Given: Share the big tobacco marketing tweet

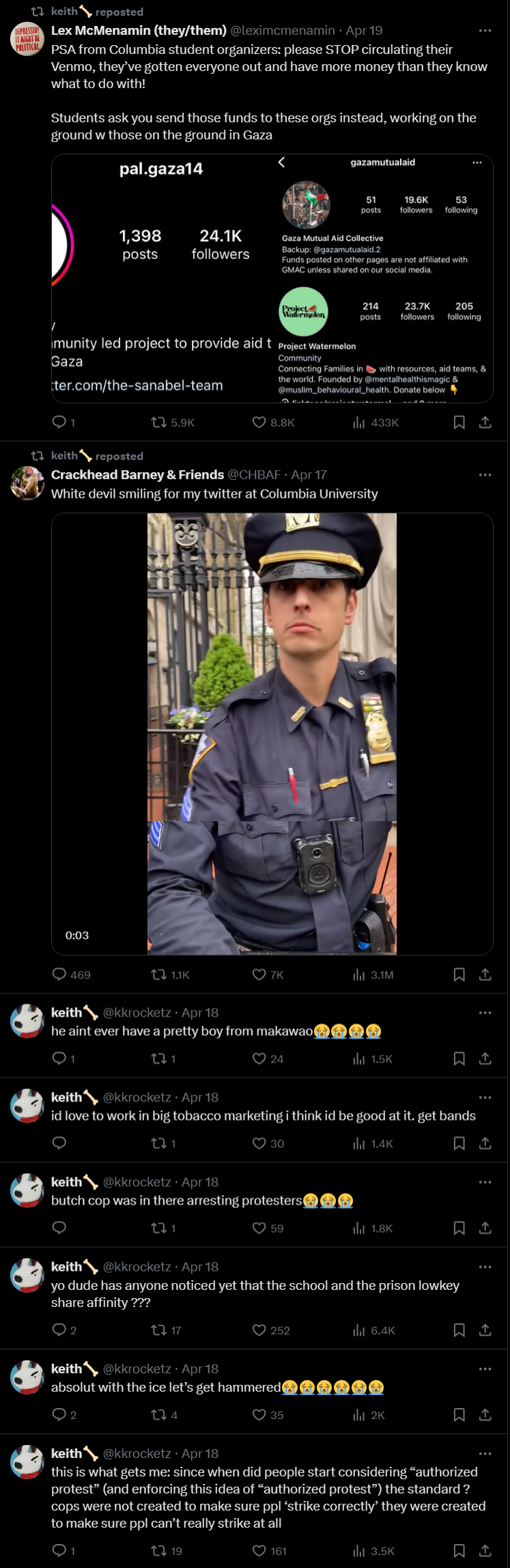Looking at the screenshot, I should coord(485,1142).
